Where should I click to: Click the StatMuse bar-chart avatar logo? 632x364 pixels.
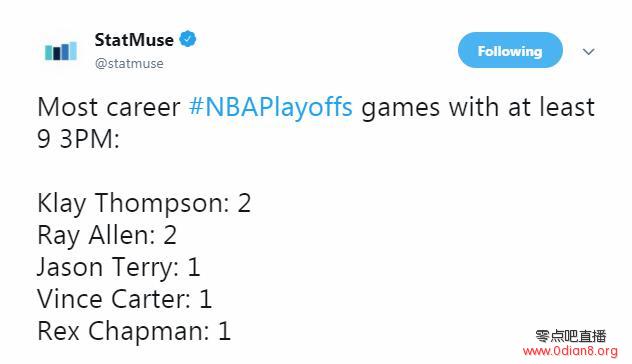pos(61,51)
